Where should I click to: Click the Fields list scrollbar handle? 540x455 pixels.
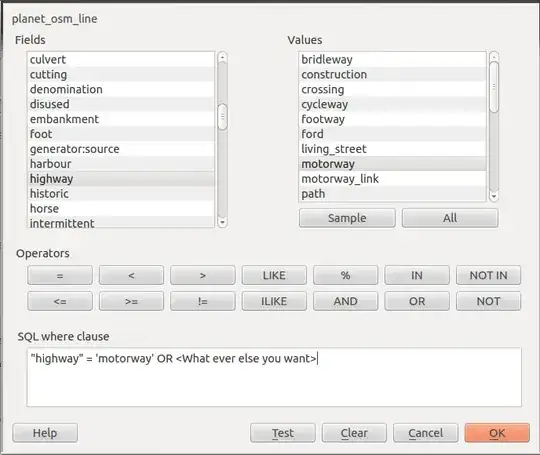pyautogui.click(x=222, y=117)
